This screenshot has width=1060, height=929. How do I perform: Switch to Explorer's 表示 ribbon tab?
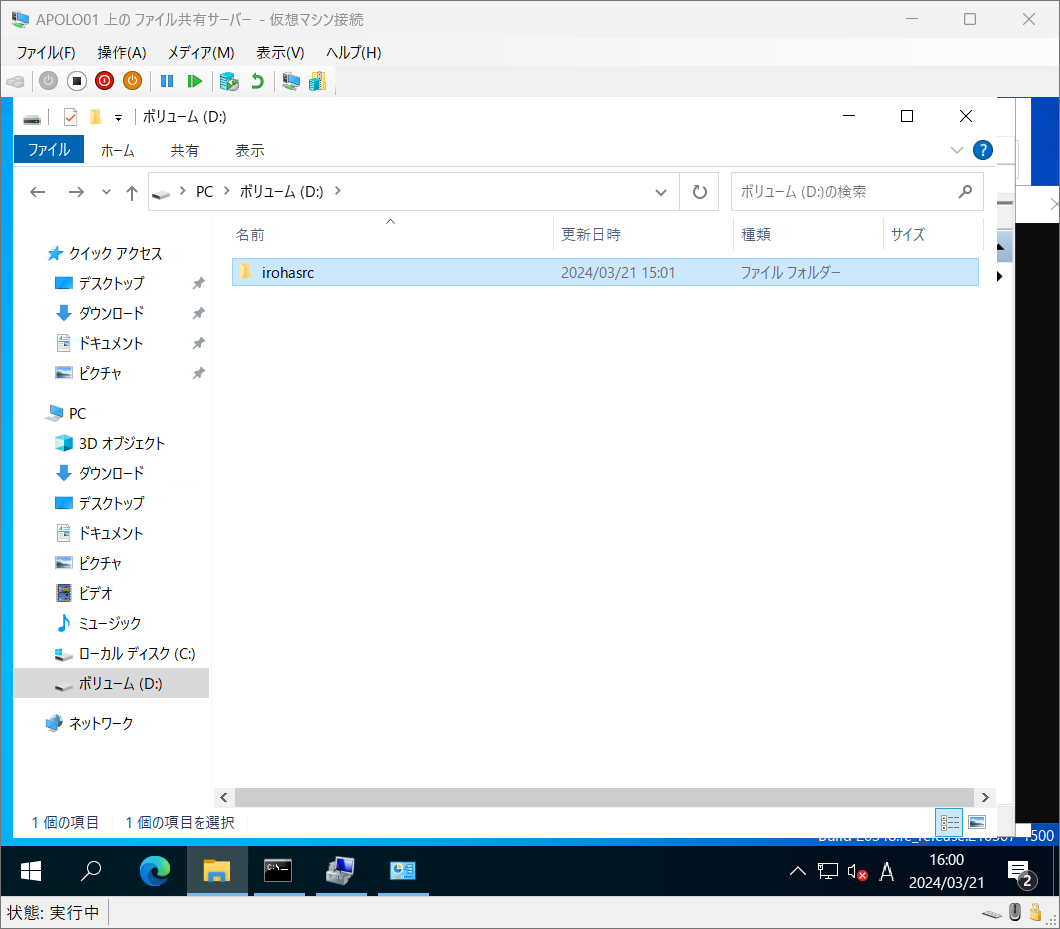(249, 150)
